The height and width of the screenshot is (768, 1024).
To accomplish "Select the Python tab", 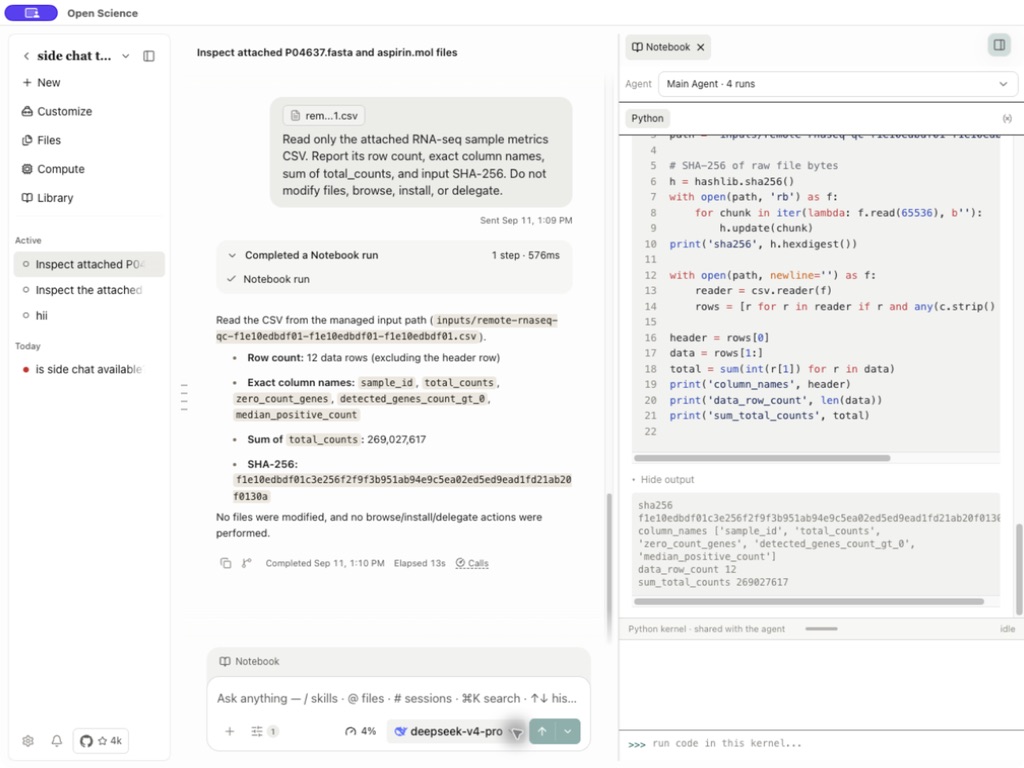I will (647, 119).
